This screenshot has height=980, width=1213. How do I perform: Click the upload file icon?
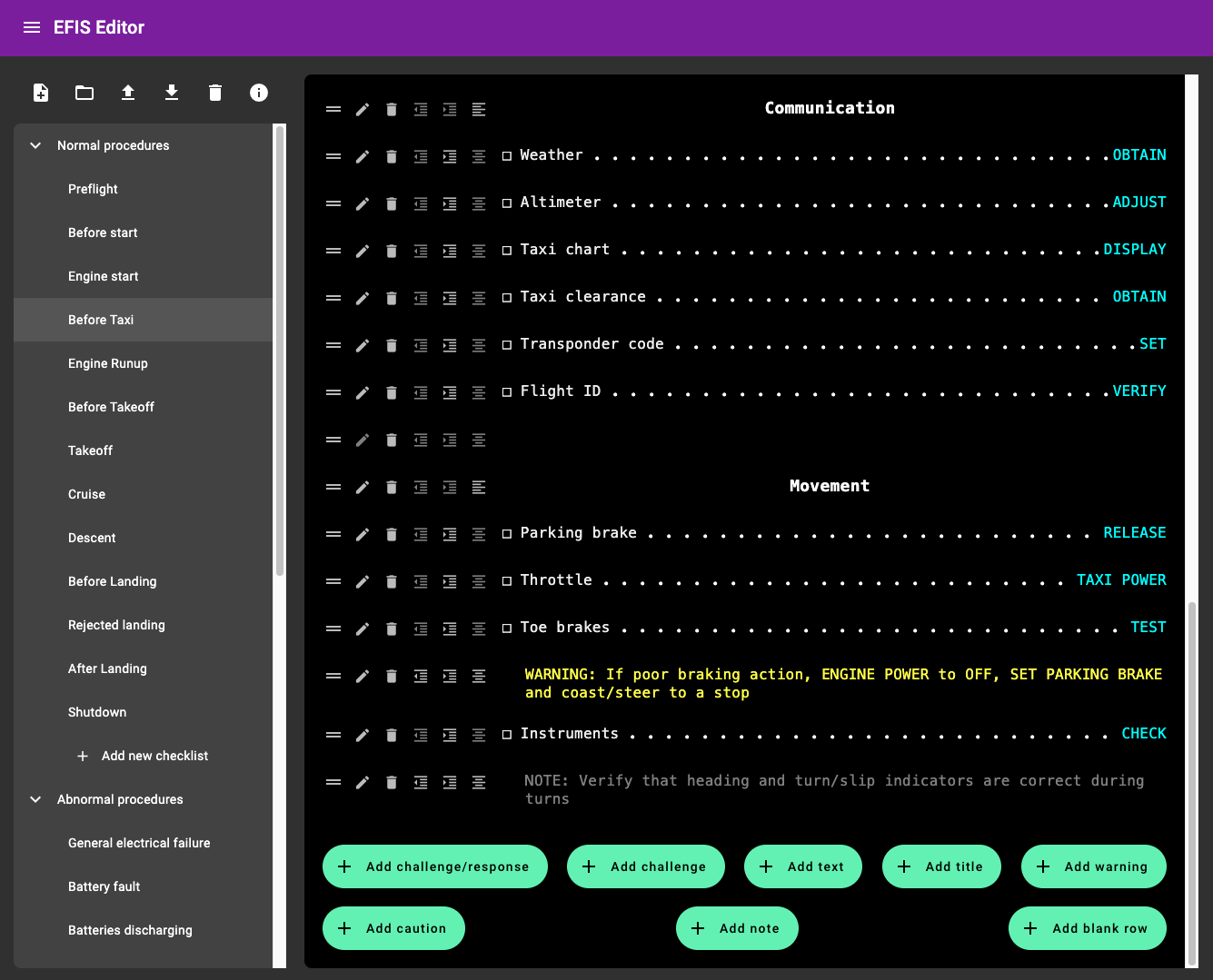[x=128, y=93]
